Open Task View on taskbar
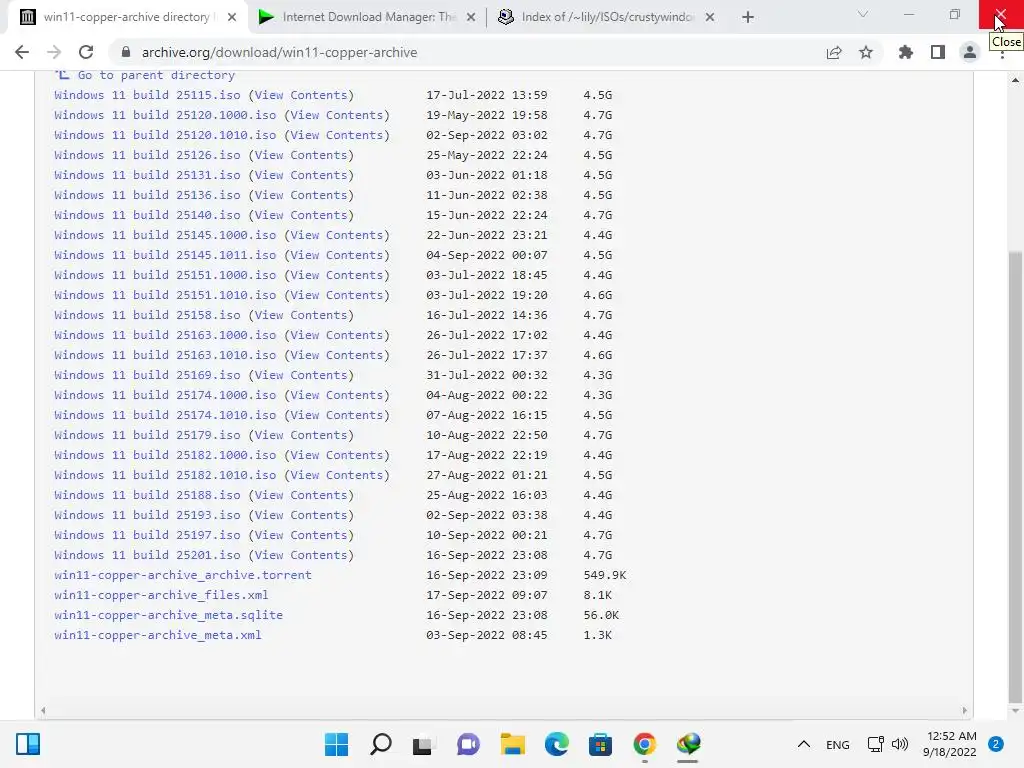The height and width of the screenshot is (768, 1024). (423, 744)
